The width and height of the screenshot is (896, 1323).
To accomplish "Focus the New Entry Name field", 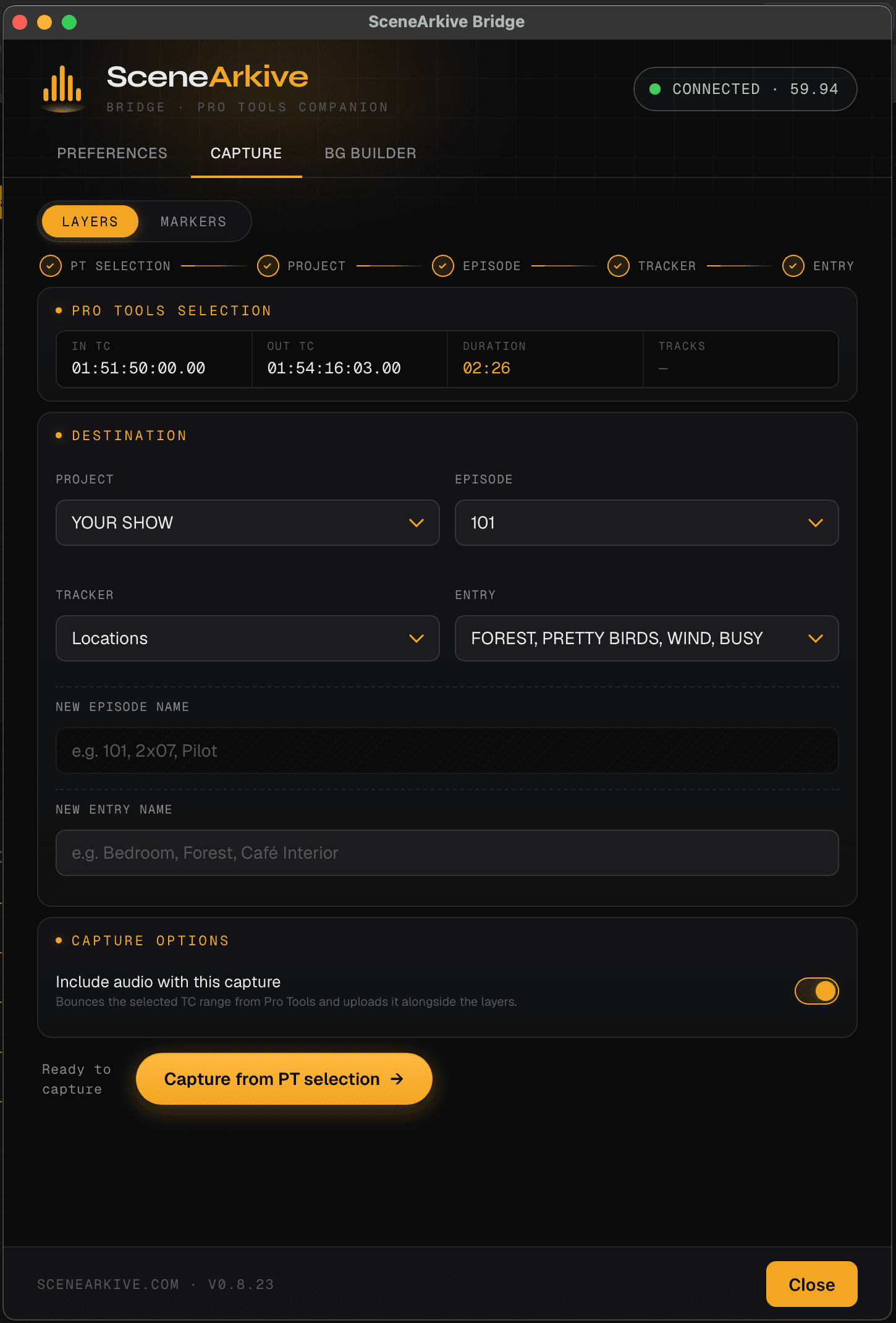I will coord(447,853).
